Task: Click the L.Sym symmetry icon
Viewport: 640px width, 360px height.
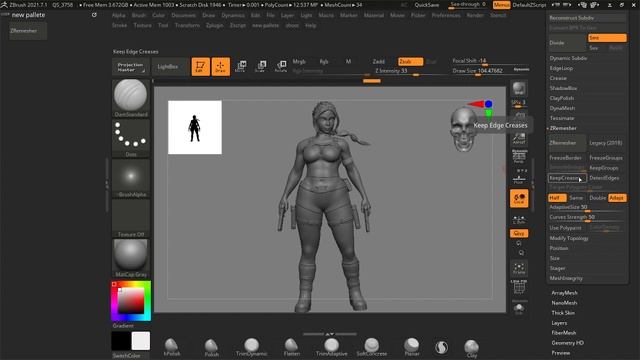Action: (519, 220)
